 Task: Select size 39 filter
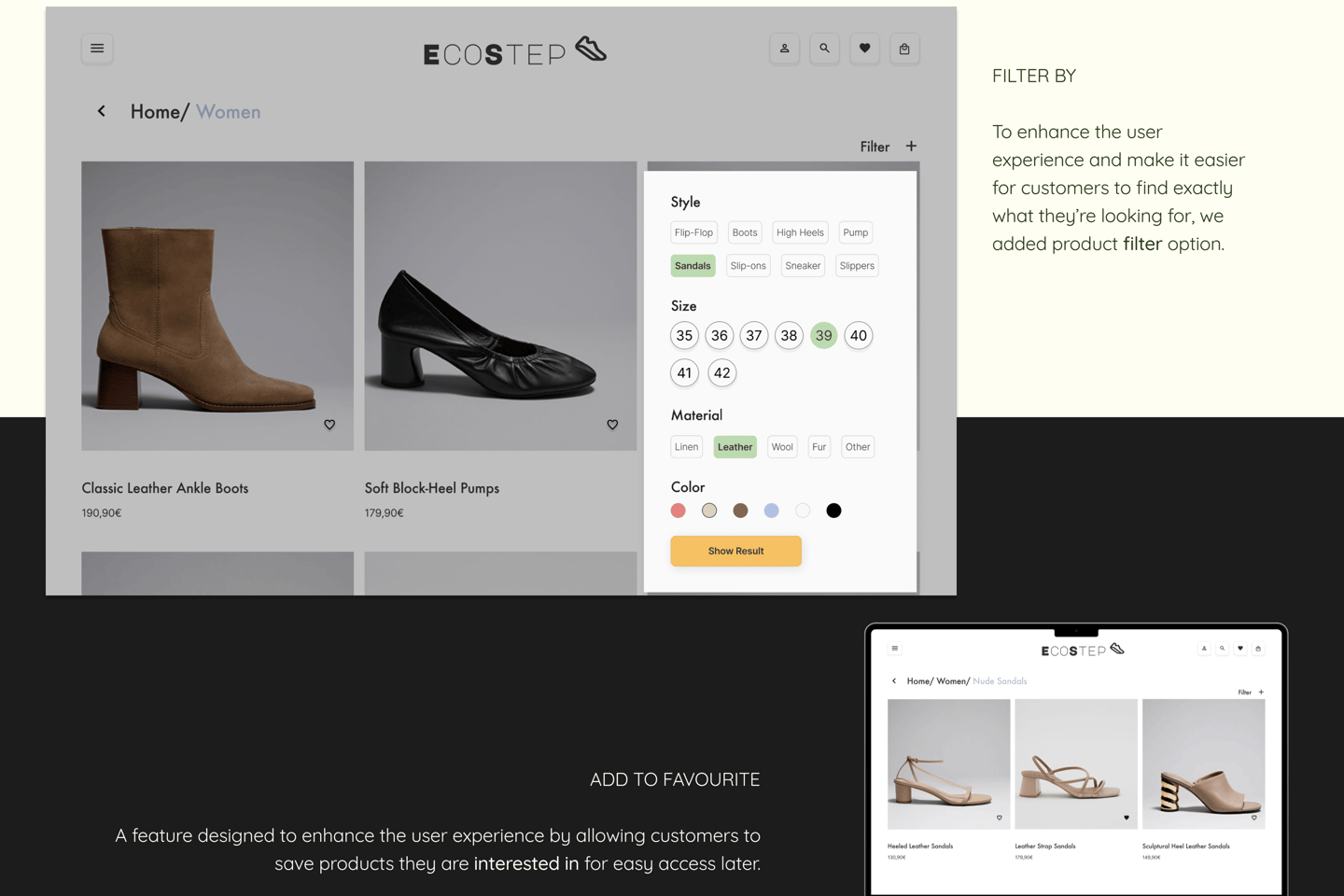coord(823,336)
